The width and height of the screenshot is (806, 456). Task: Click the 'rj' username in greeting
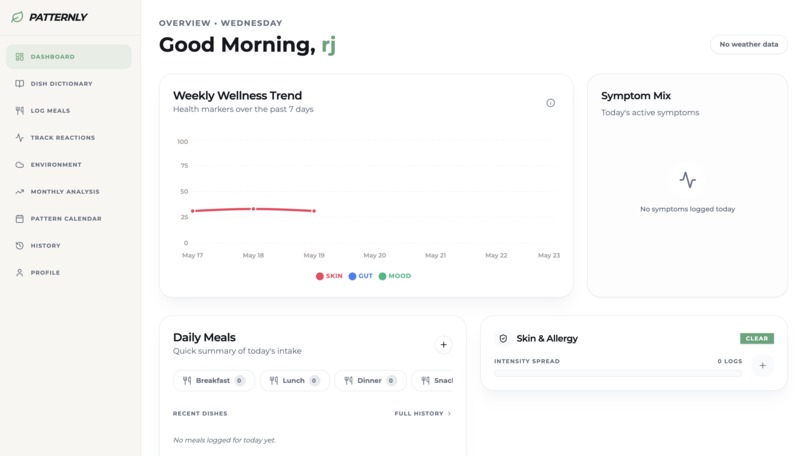click(329, 45)
